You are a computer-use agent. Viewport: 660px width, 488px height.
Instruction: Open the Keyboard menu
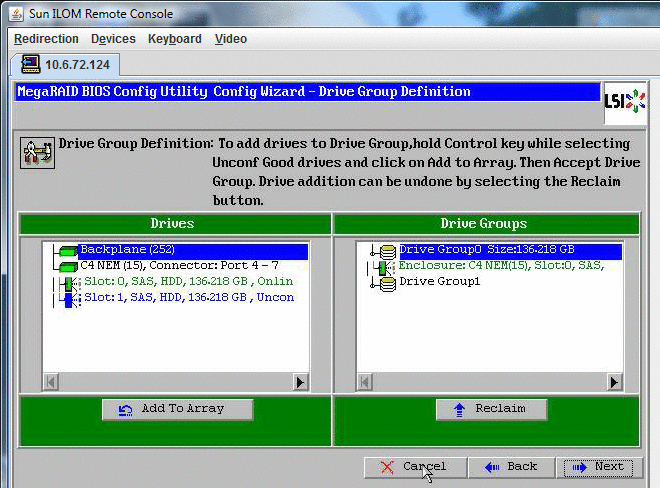[175, 39]
